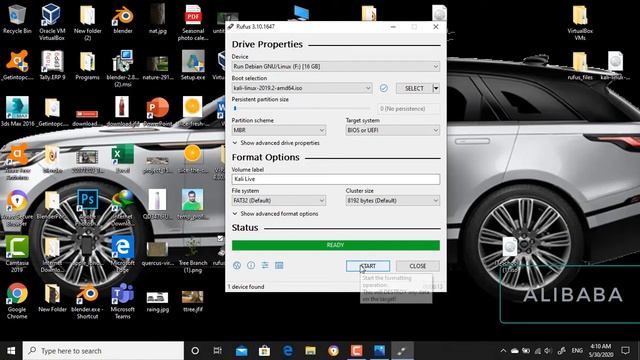Click the Persistent partition size slider
640x360 pixels.
point(301,109)
